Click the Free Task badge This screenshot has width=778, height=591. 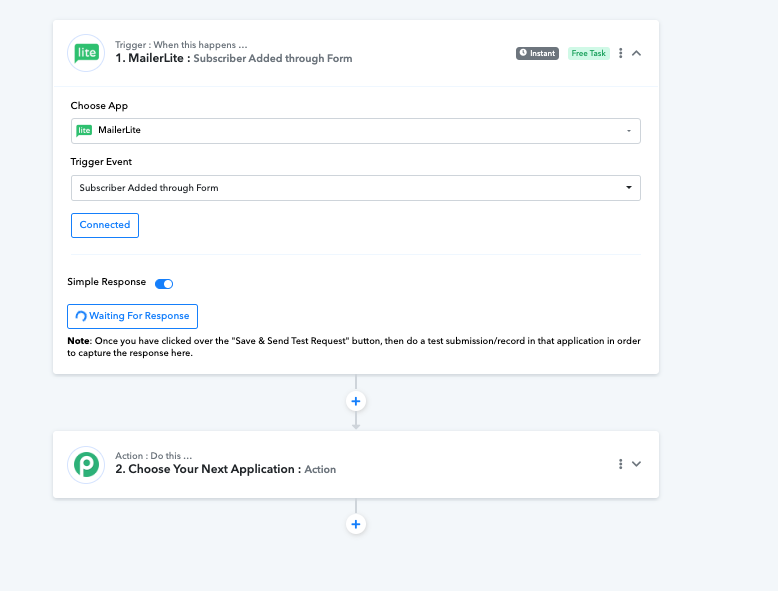coord(588,53)
